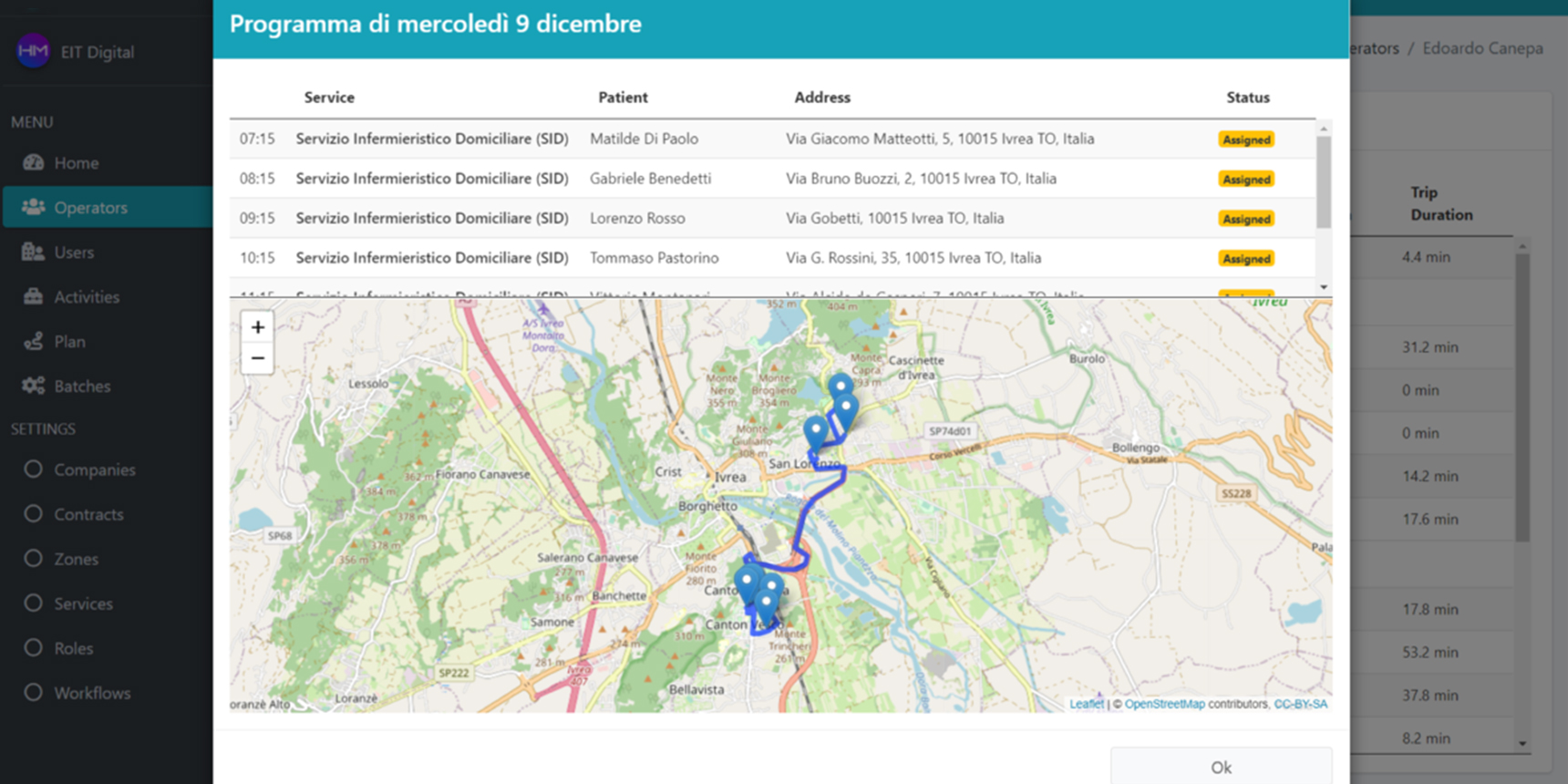Select the Zones circle icon
Image resolution: width=1568 pixels, height=784 pixels.
tap(34, 558)
